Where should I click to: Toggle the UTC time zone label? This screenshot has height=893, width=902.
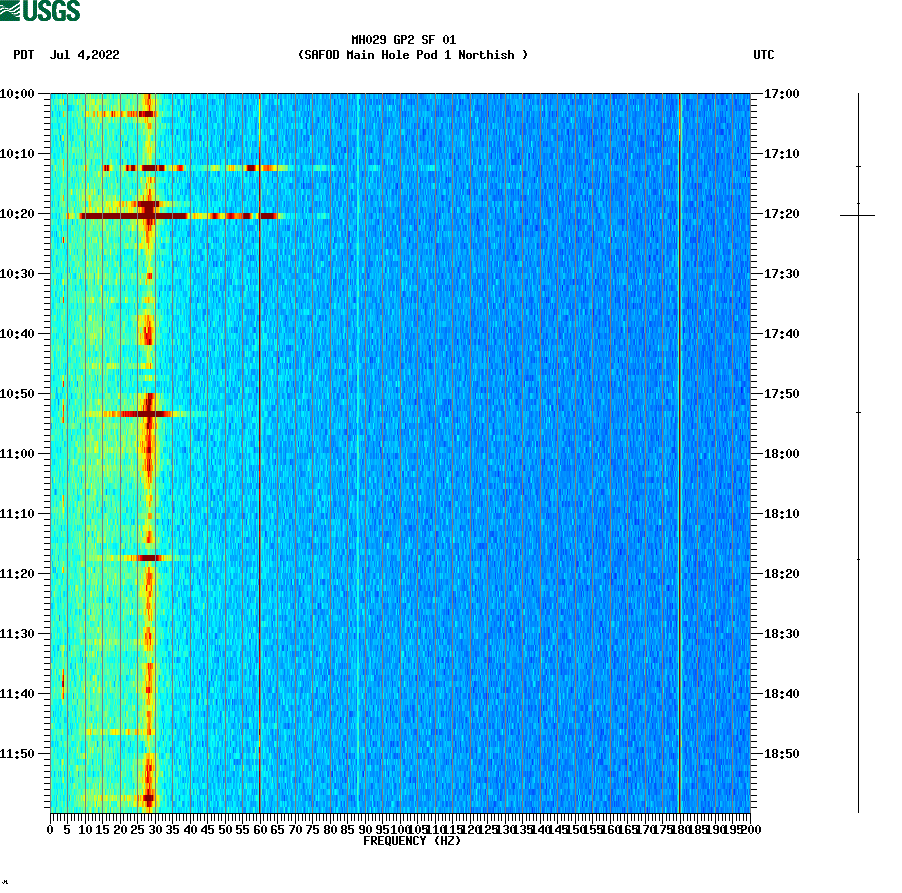coord(765,56)
